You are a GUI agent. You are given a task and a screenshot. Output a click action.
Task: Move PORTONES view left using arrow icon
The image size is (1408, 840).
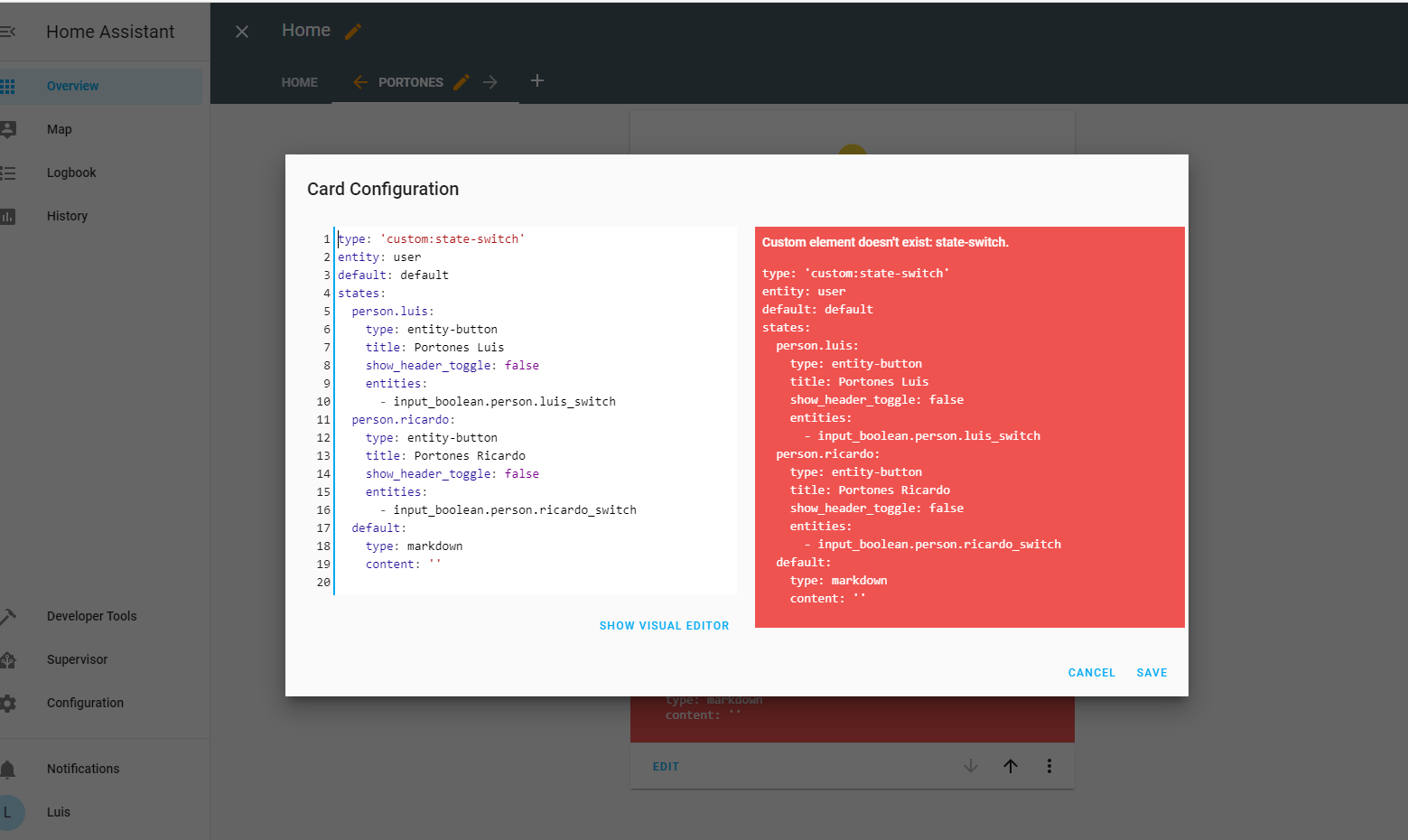(x=359, y=81)
